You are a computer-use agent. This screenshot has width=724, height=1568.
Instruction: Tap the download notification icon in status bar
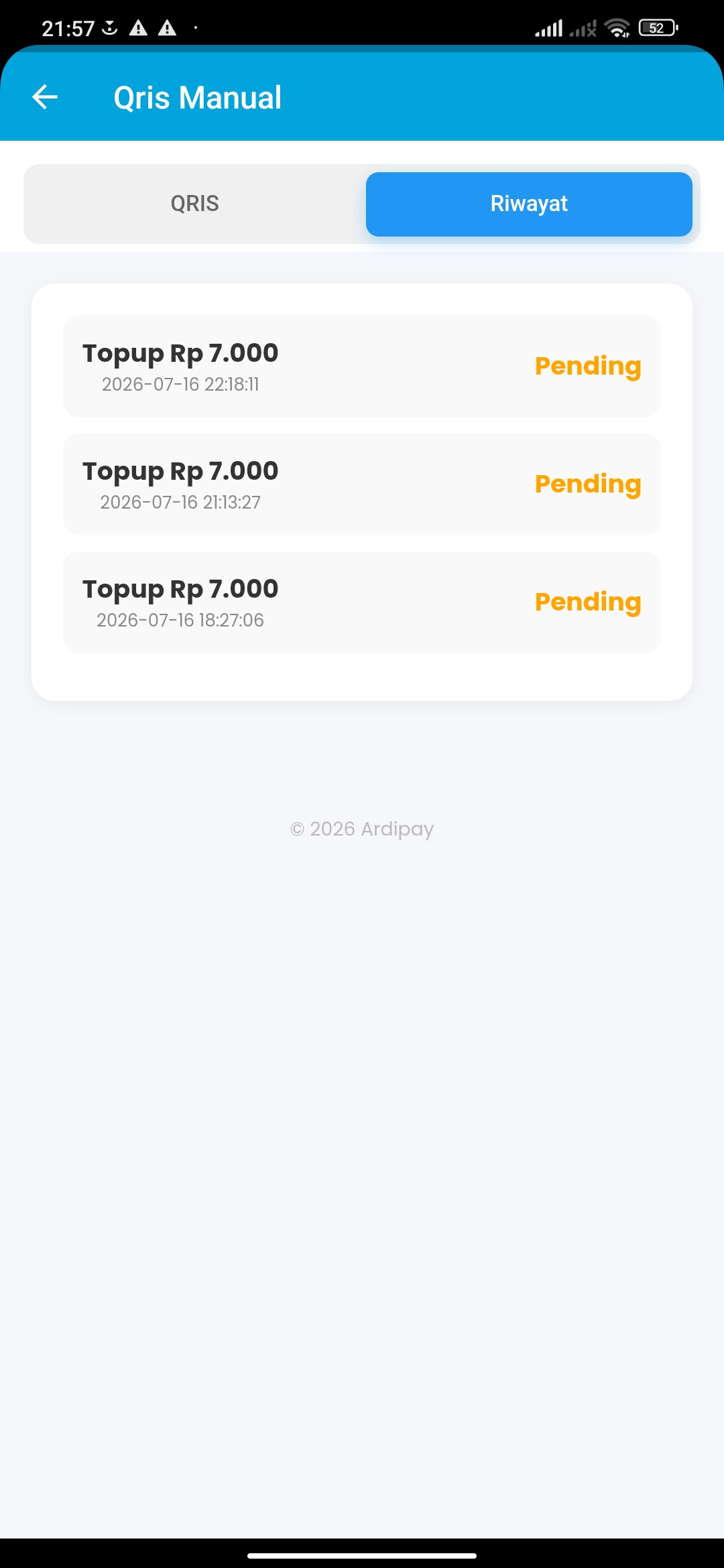click(x=110, y=28)
